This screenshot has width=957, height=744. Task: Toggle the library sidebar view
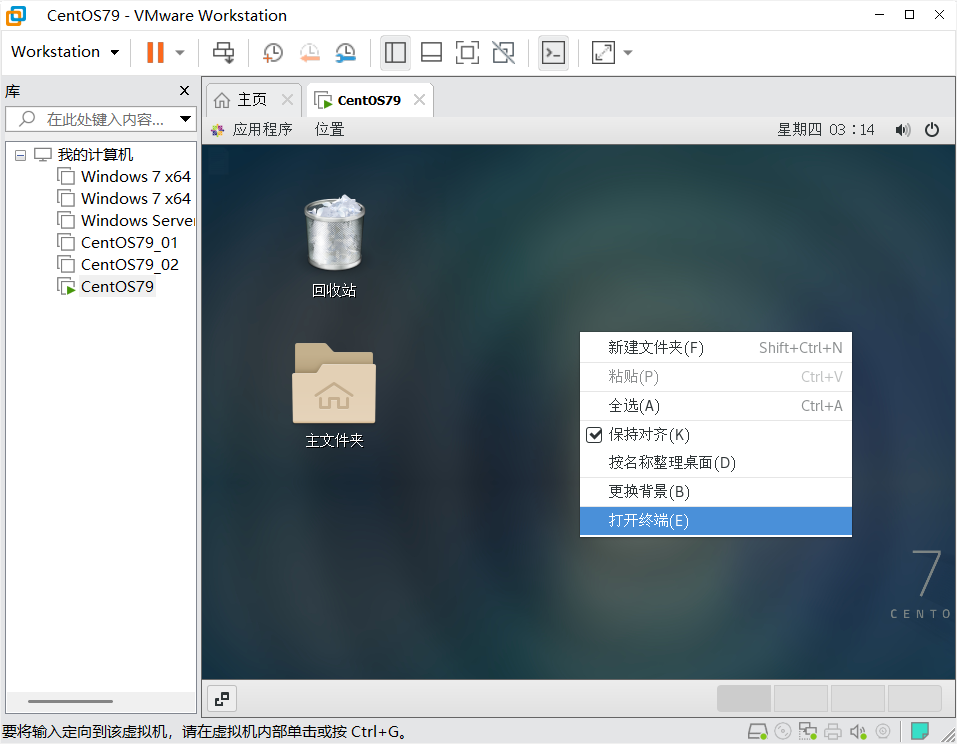pos(395,52)
